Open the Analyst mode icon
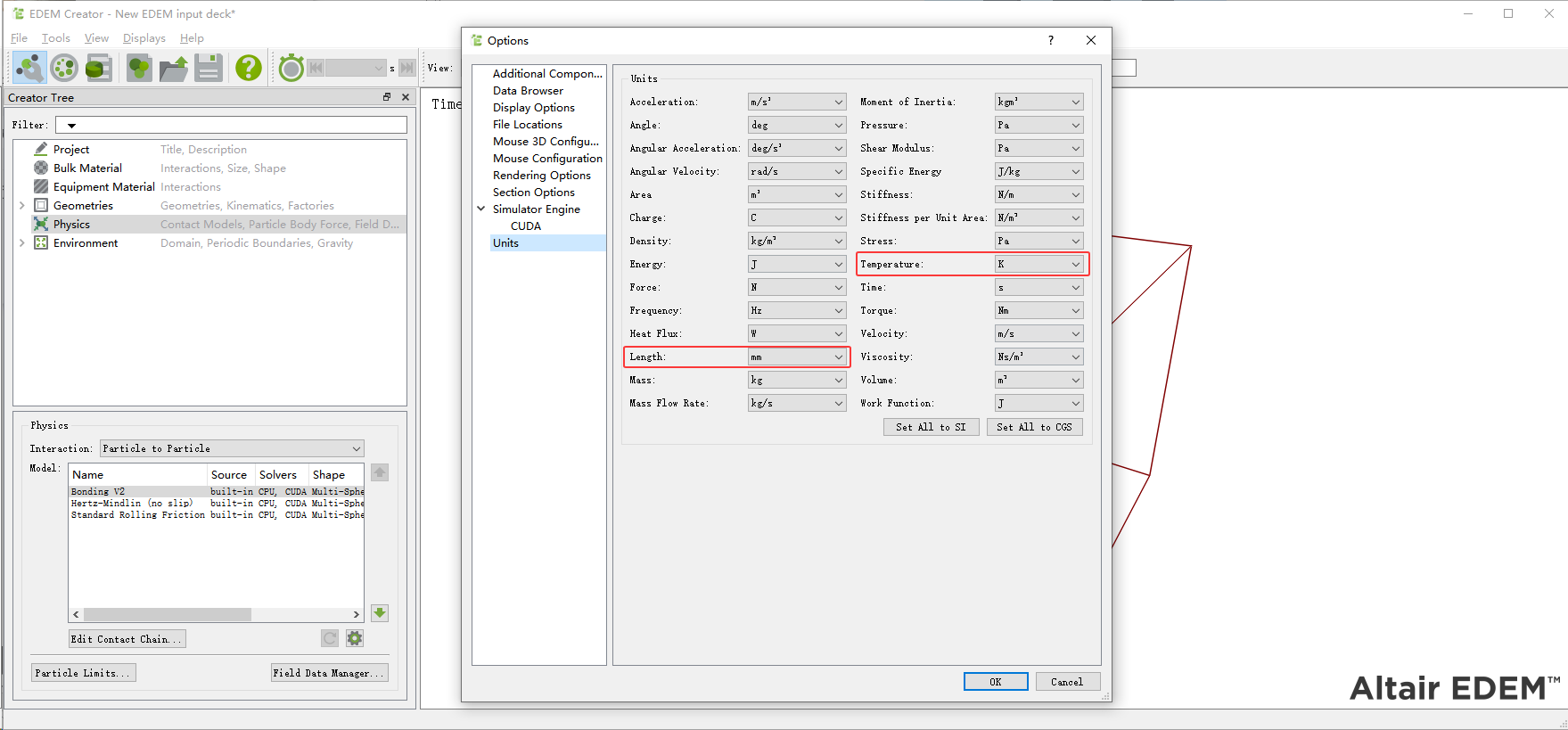Image resolution: width=1568 pixels, height=730 pixels. (98, 68)
